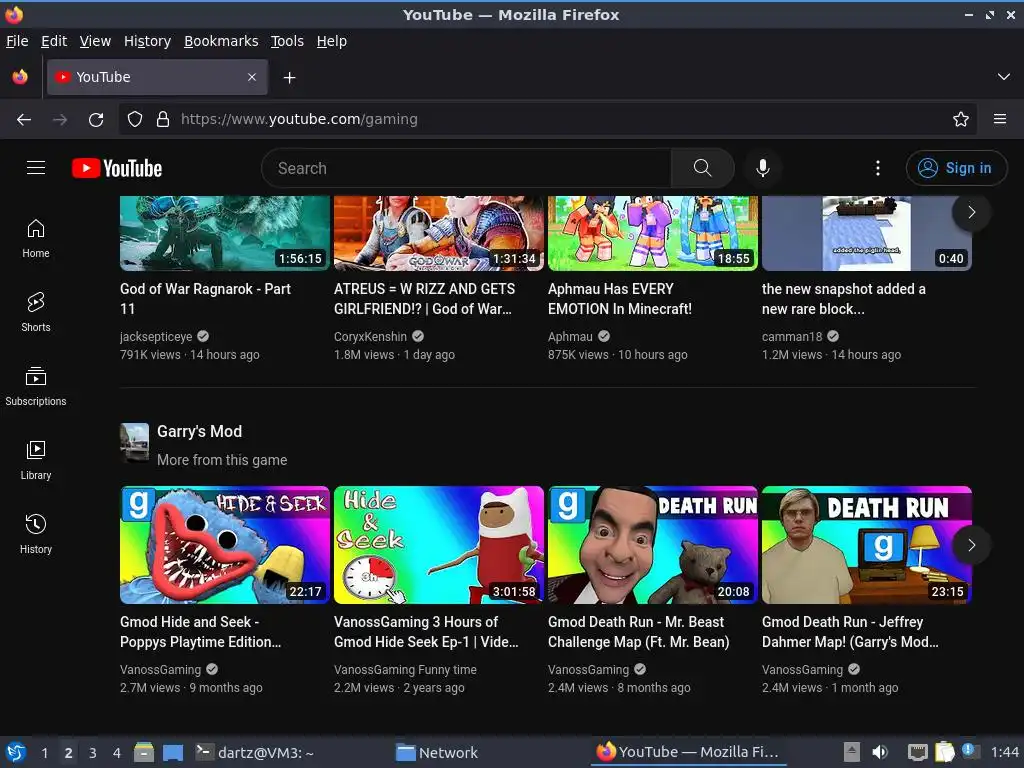Screen dimensions: 1024x768
Task: Activate voice search microphone
Action: pos(762,168)
